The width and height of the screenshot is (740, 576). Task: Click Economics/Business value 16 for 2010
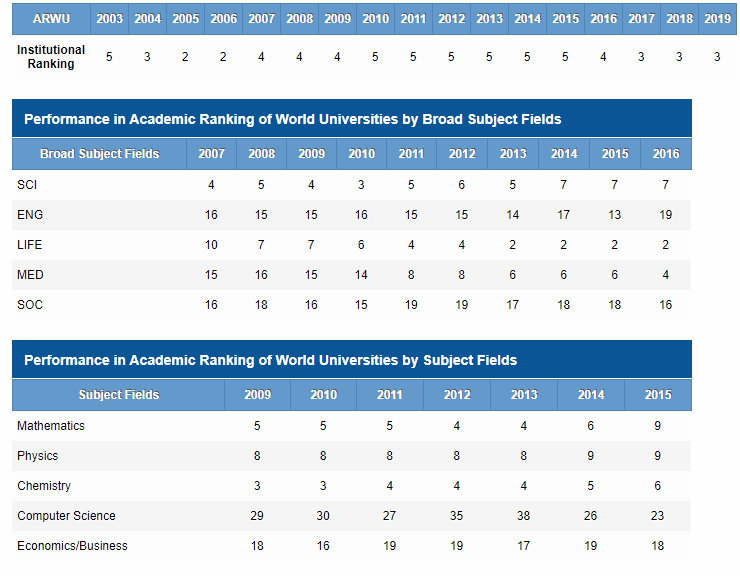click(x=323, y=546)
